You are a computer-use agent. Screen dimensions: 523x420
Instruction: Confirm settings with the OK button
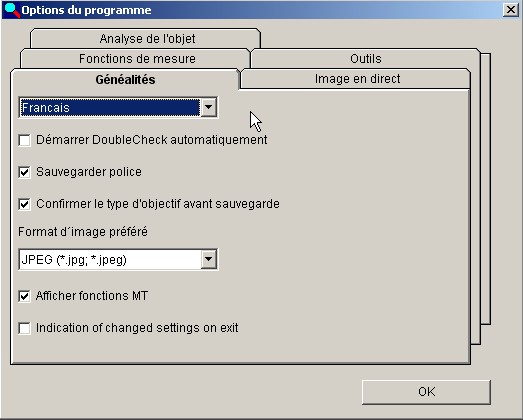tap(426, 392)
